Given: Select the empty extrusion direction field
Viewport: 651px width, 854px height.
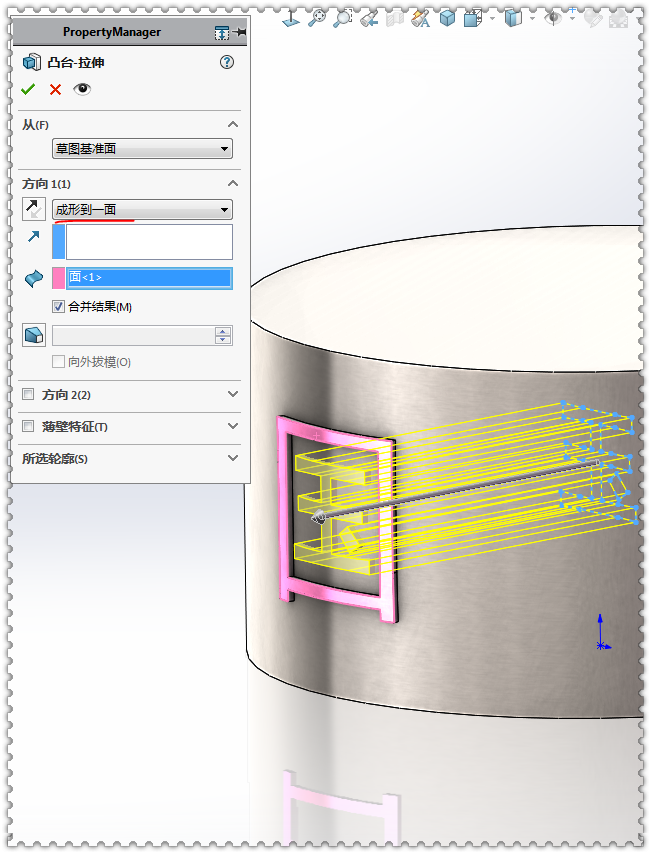Looking at the screenshot, I should click(149, 241).
